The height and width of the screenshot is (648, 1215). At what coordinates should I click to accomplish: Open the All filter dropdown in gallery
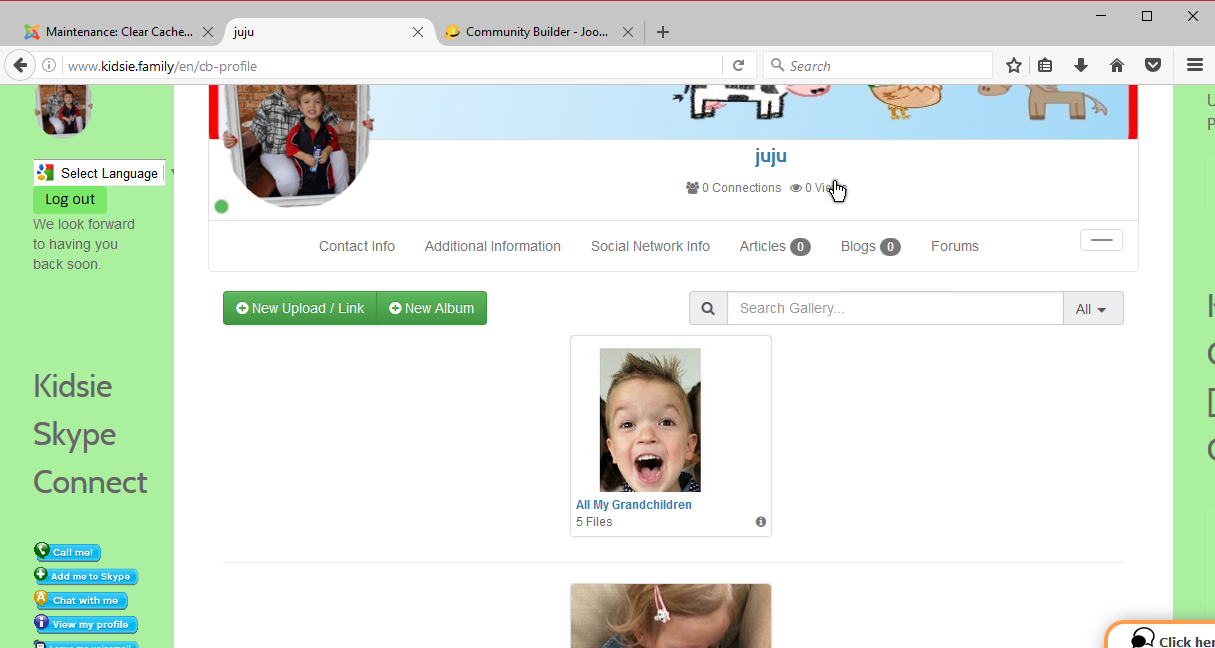point(1093,309)
